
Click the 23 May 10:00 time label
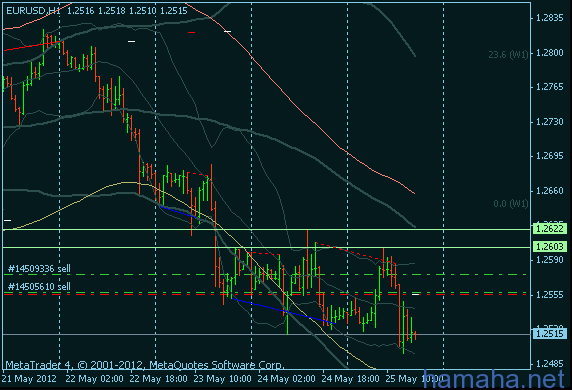223,379
